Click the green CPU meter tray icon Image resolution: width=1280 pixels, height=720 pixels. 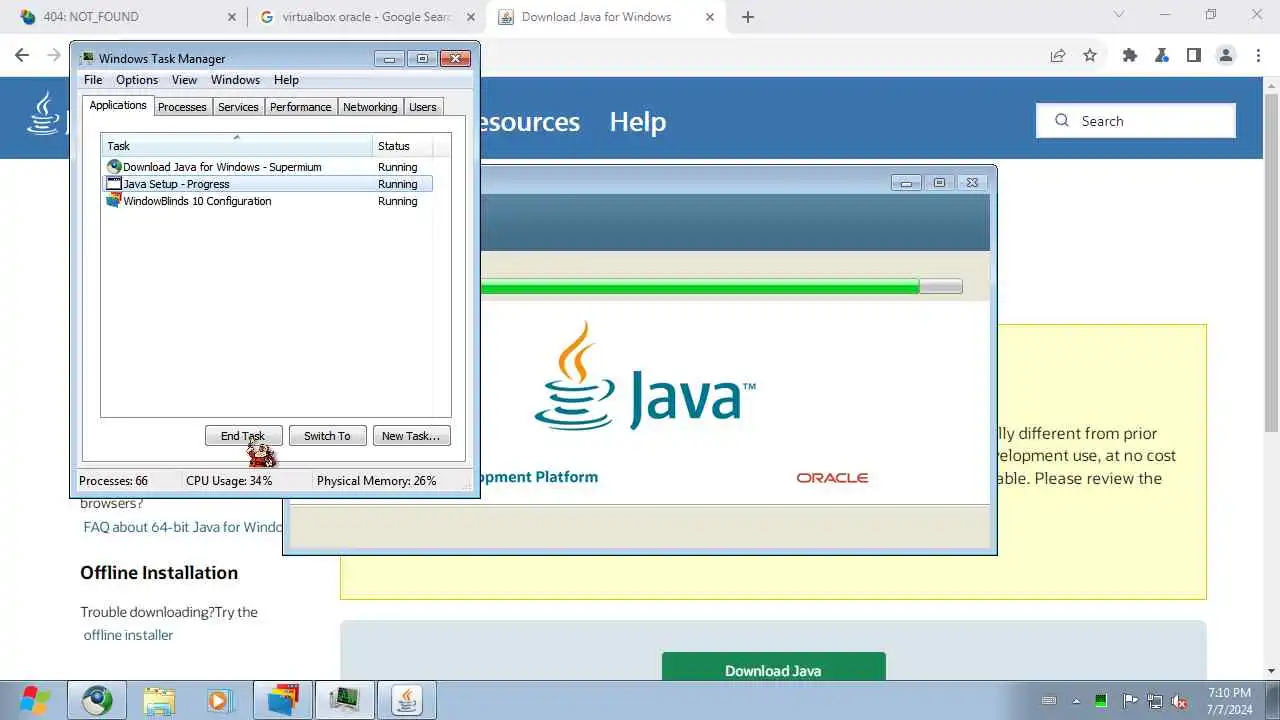pyautogui.click(x=1101, y=701)
